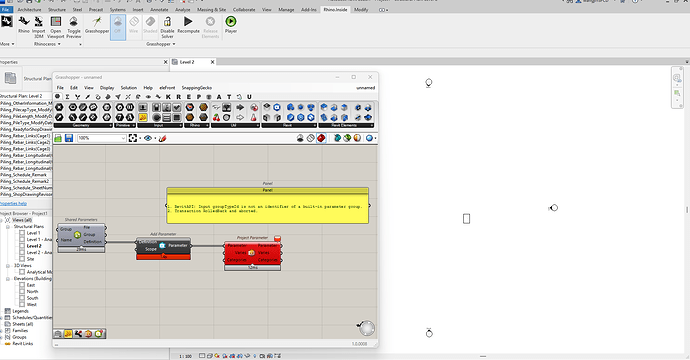Open the Grasshopper Display menu
This screenshot has height=360, width=690.
[107, 88]
